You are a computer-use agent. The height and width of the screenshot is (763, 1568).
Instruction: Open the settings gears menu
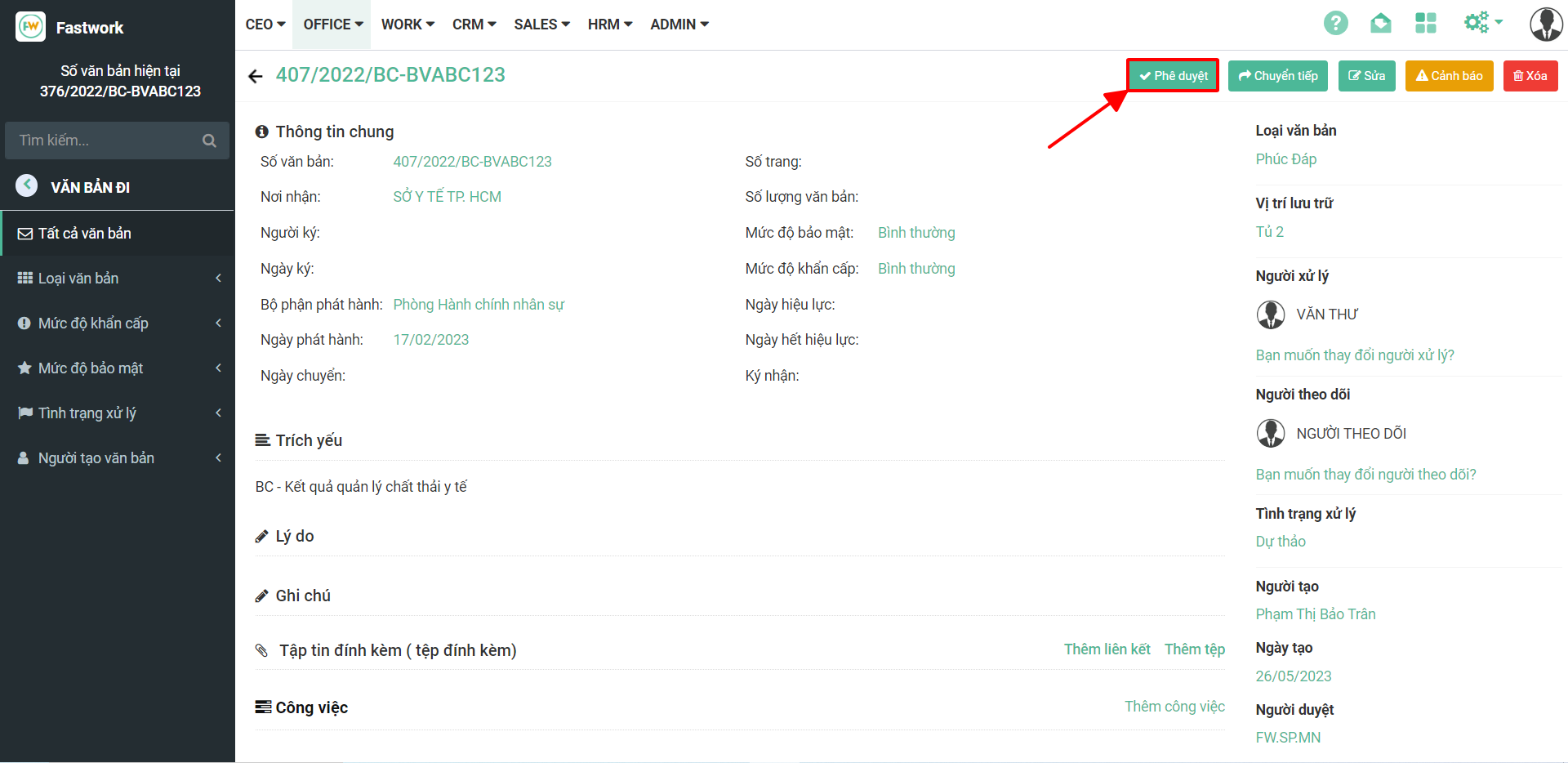(1481, 23)
